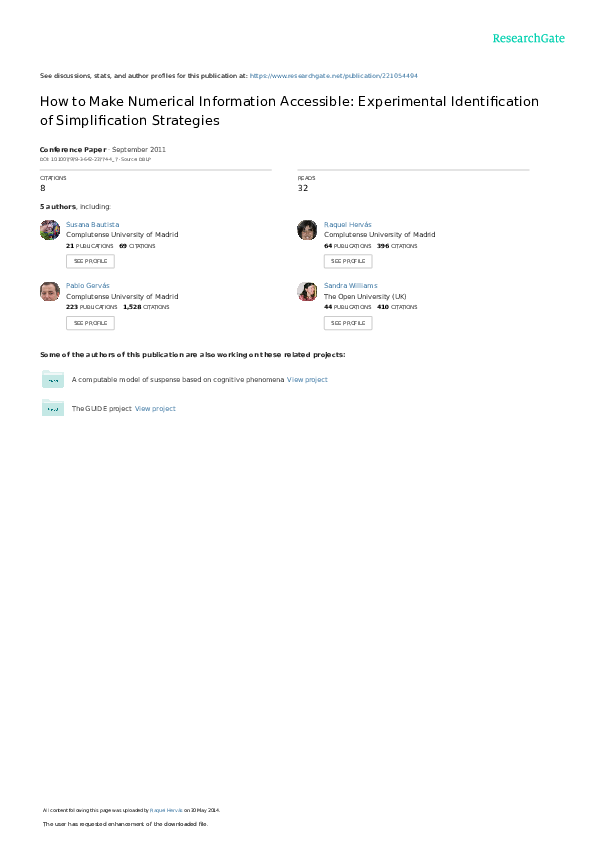Click the suspense model project folder icon
This screenshot has width=595, height=841.
(x=53, y=379)
